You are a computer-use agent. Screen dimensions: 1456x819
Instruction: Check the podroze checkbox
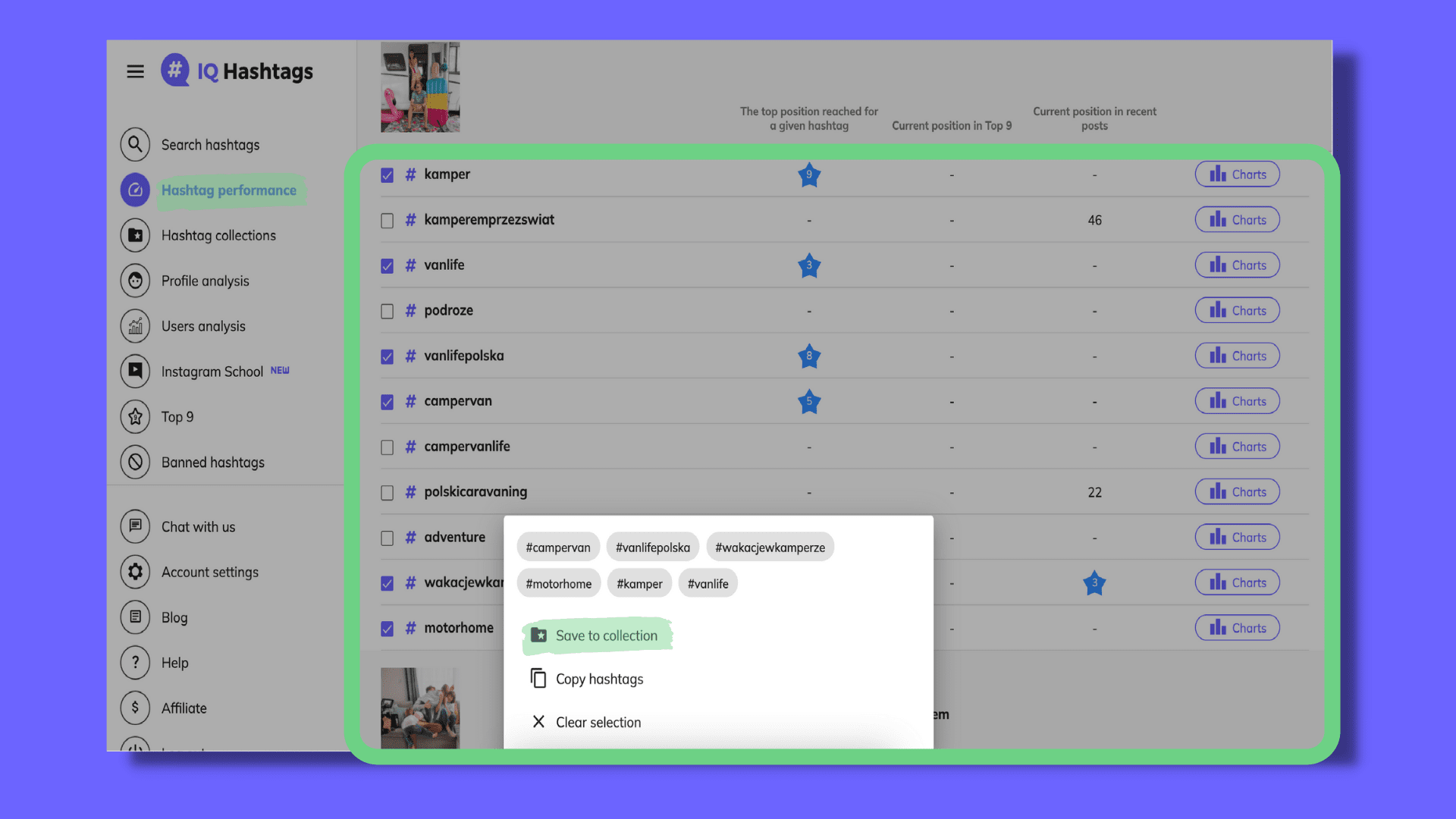pos(387,311)
